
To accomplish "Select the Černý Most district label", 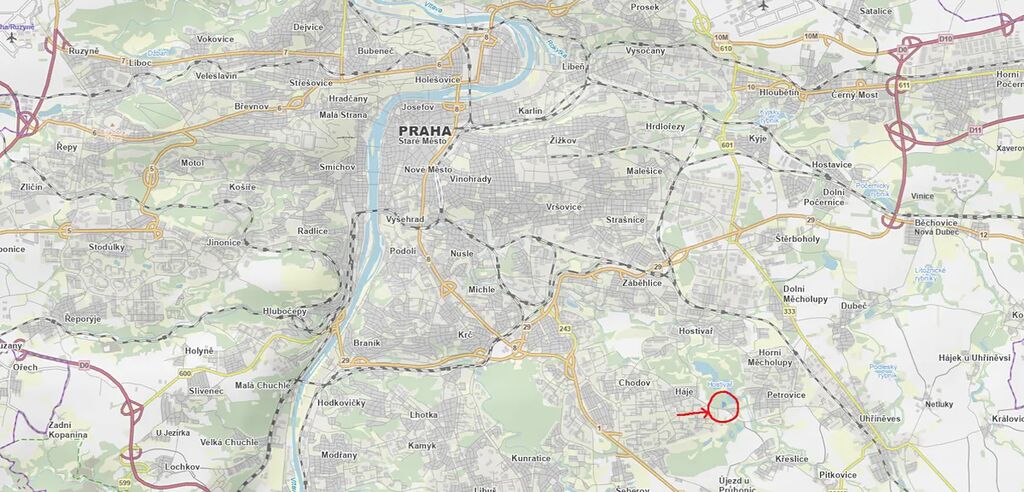I will click(855, 95).
